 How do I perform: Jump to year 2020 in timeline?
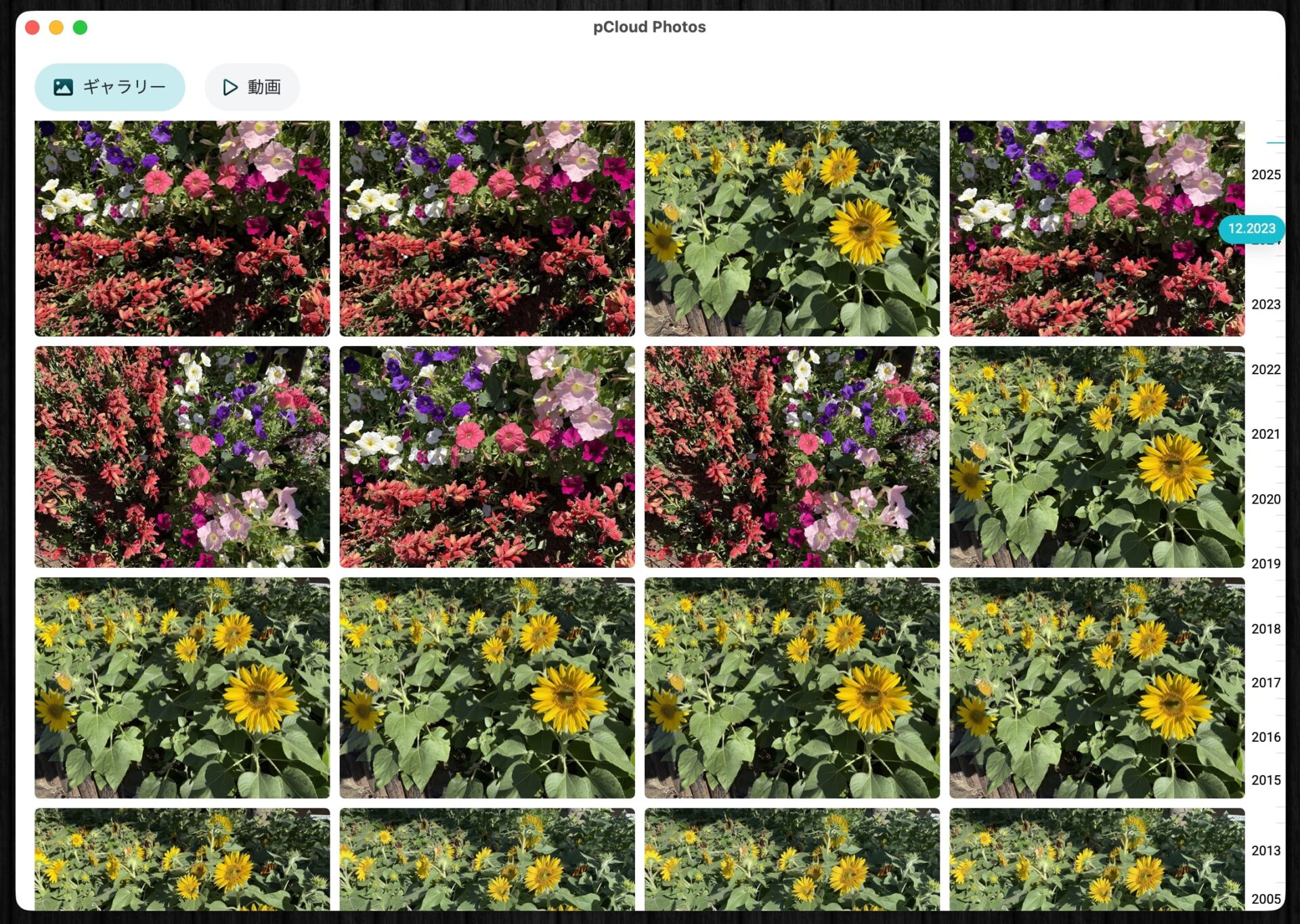click(1265, 499)
